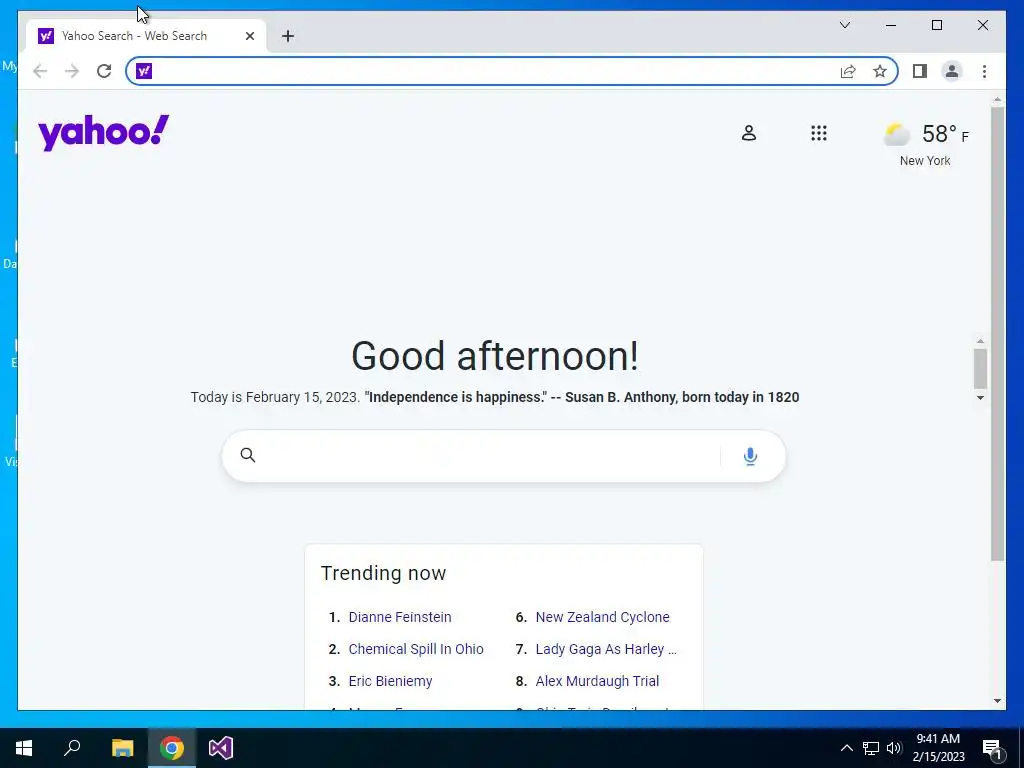The height and width of the screenshot is (768, 1024).
Task: Click the Chrome taskbar icon
Action: [x=172, y=748]
